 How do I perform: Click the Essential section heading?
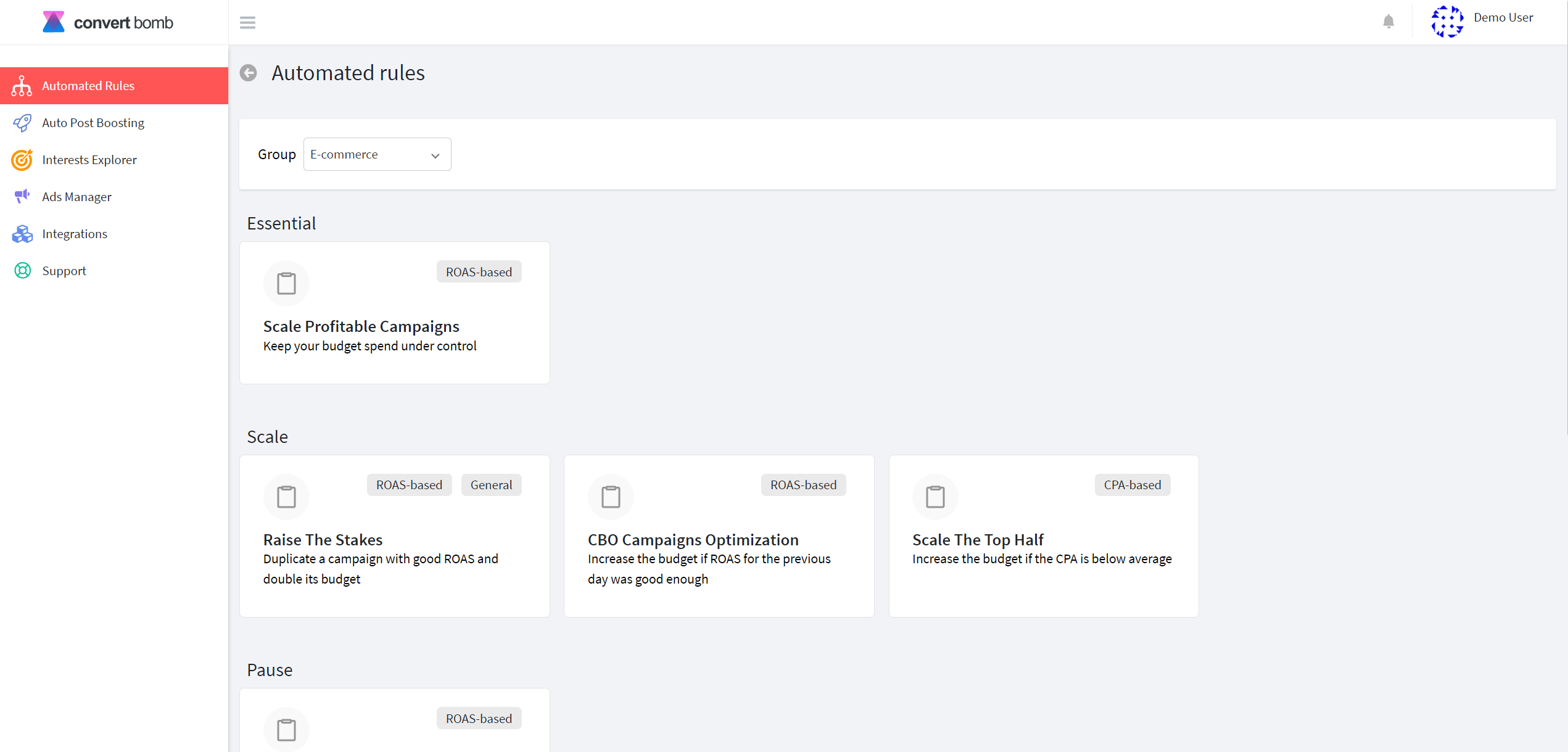tap(281, 223)
